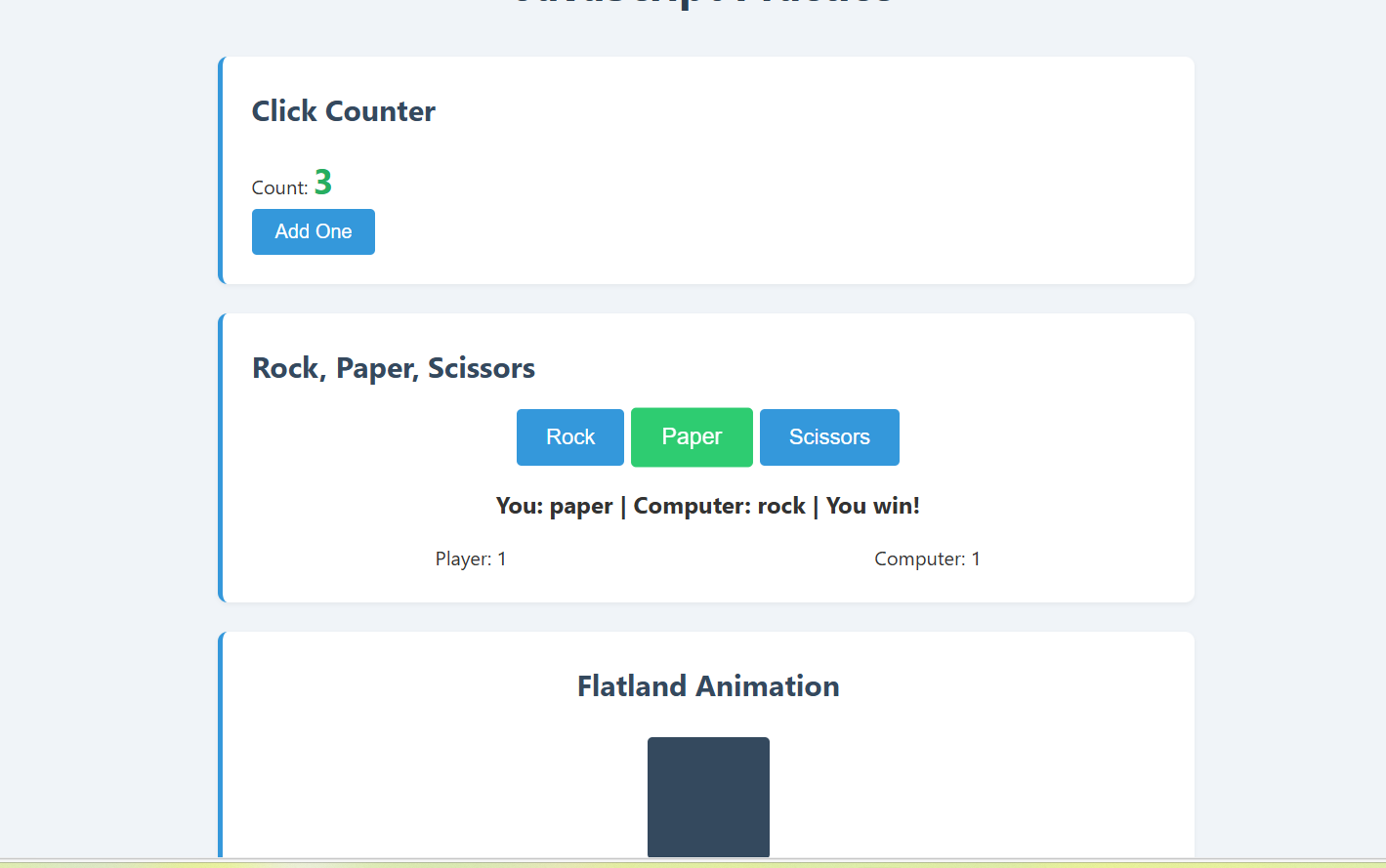The height and width of the screenshot is (868, 1386).
Task: Click the "Player: 1" score
Action: coord(471,558)
